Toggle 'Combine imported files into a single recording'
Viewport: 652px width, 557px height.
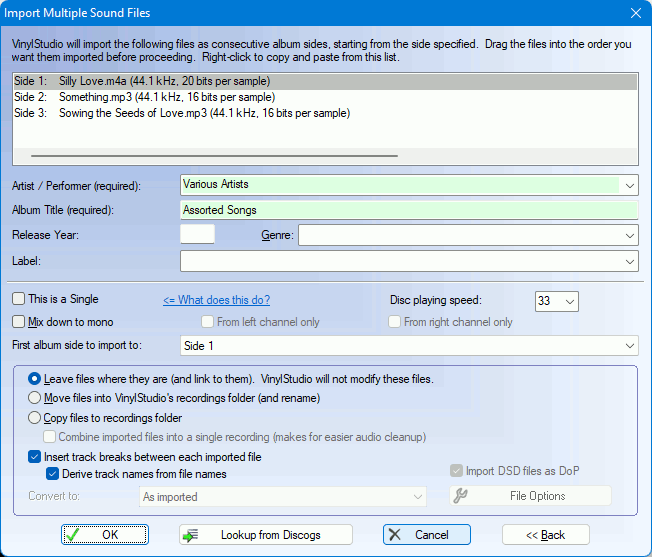click(x=49, y=437)
